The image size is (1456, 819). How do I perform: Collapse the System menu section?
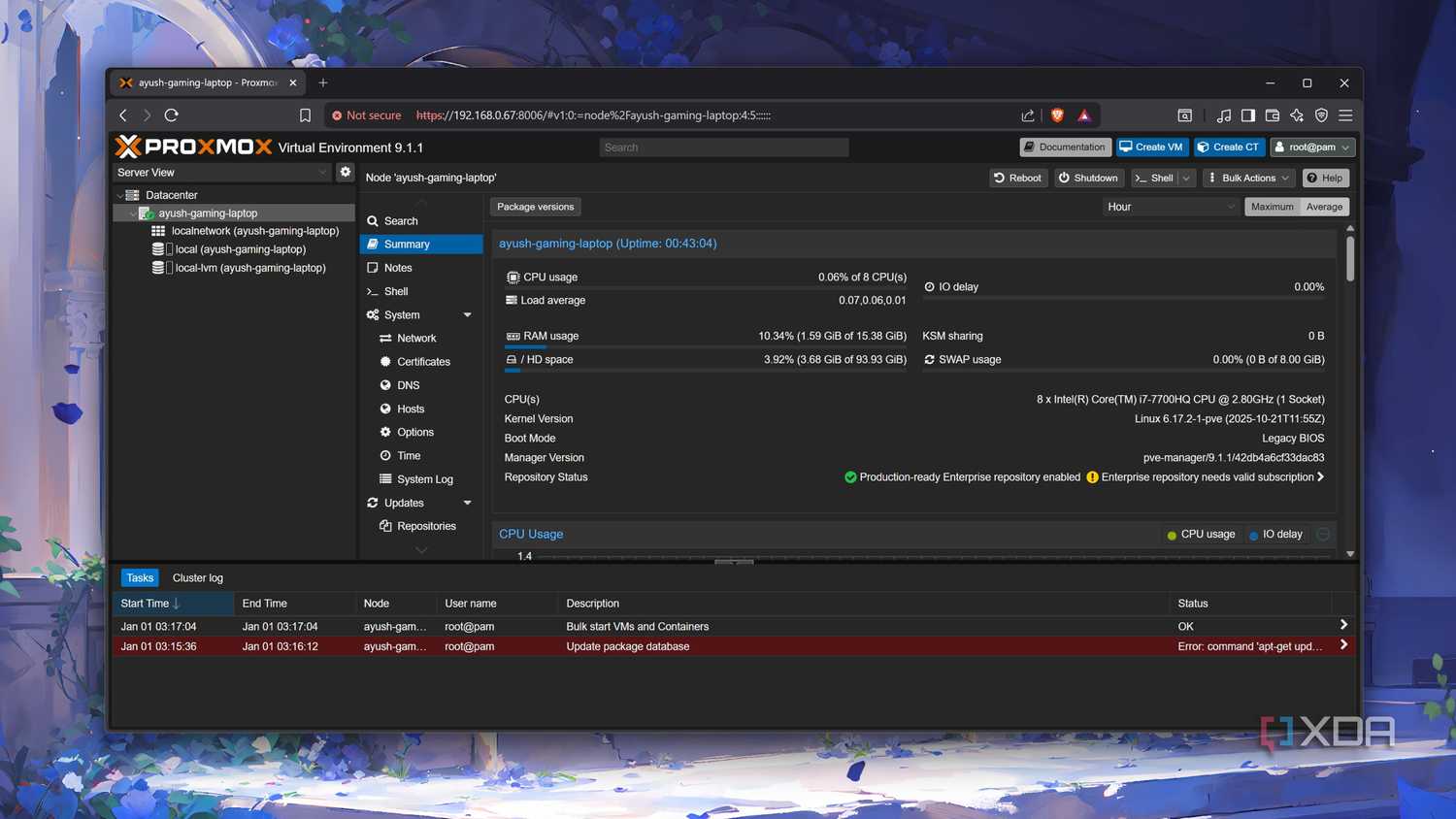point(468,314)
